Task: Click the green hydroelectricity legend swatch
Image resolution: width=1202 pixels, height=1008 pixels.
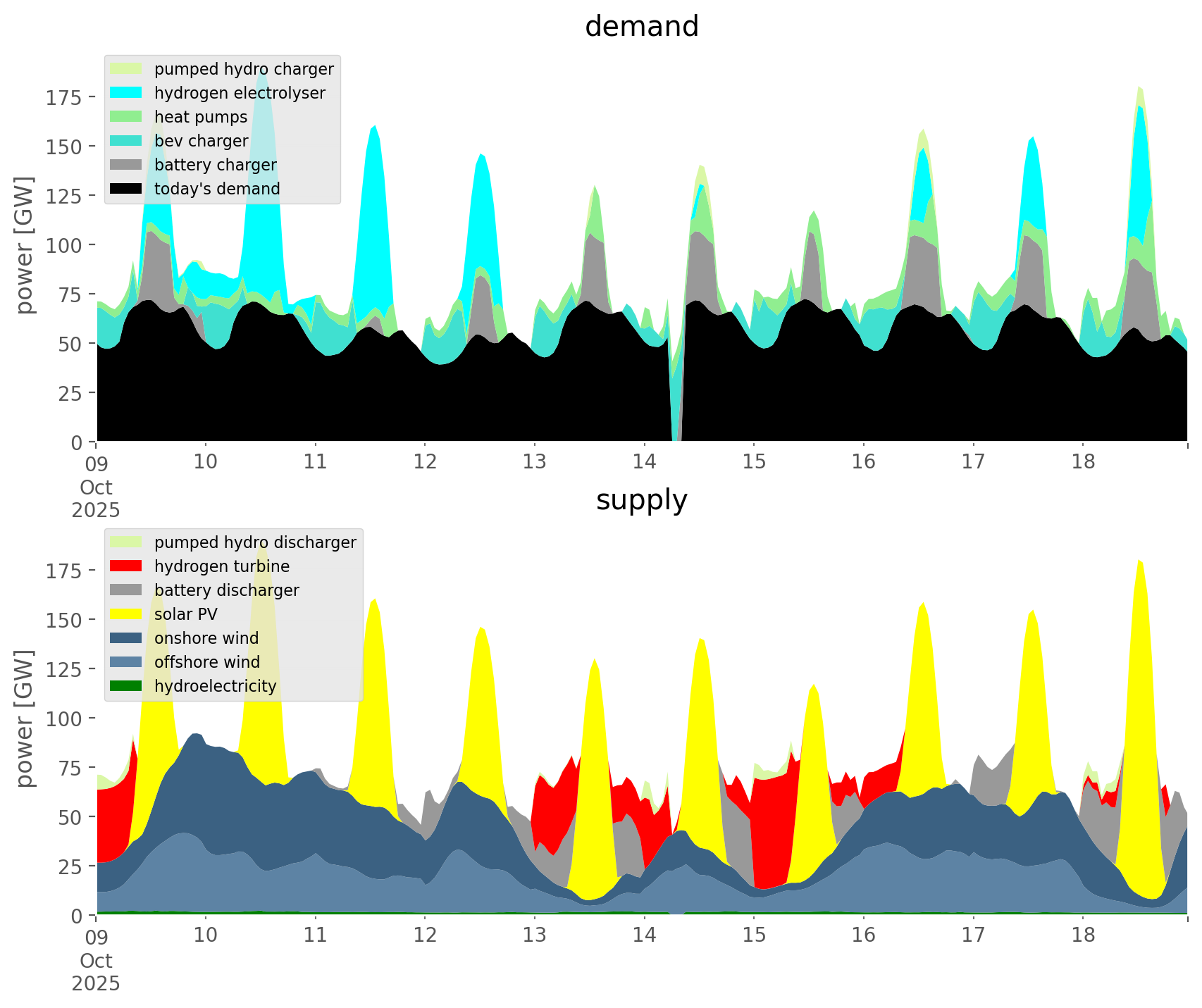Action: pyautogui.click(x=127, y=686)
